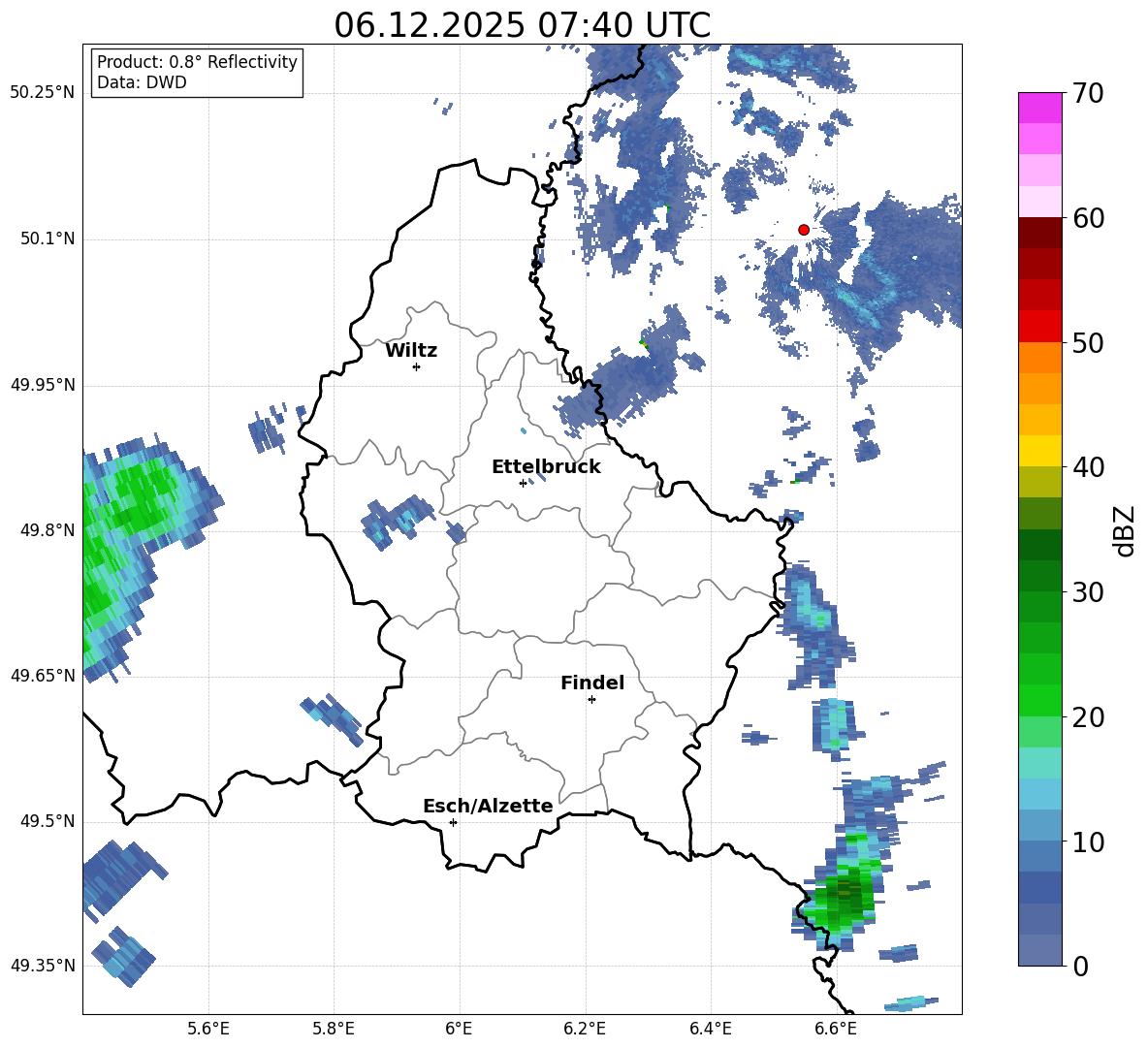Click the colorbar value 40
The width and height of the screenshot is (1148, 1048).
[1088, 467]
